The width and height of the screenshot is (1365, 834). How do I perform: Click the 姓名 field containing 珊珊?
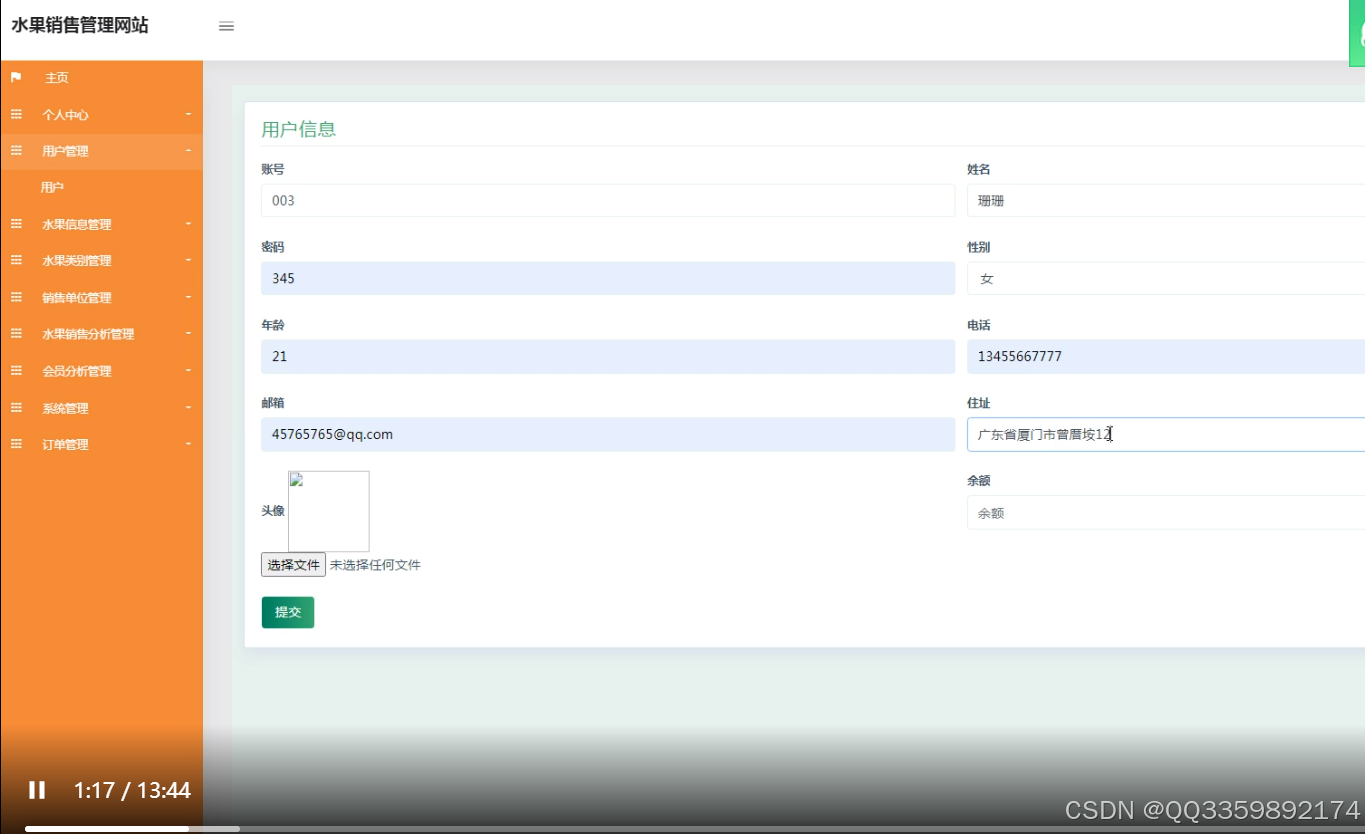(1165, 200)
